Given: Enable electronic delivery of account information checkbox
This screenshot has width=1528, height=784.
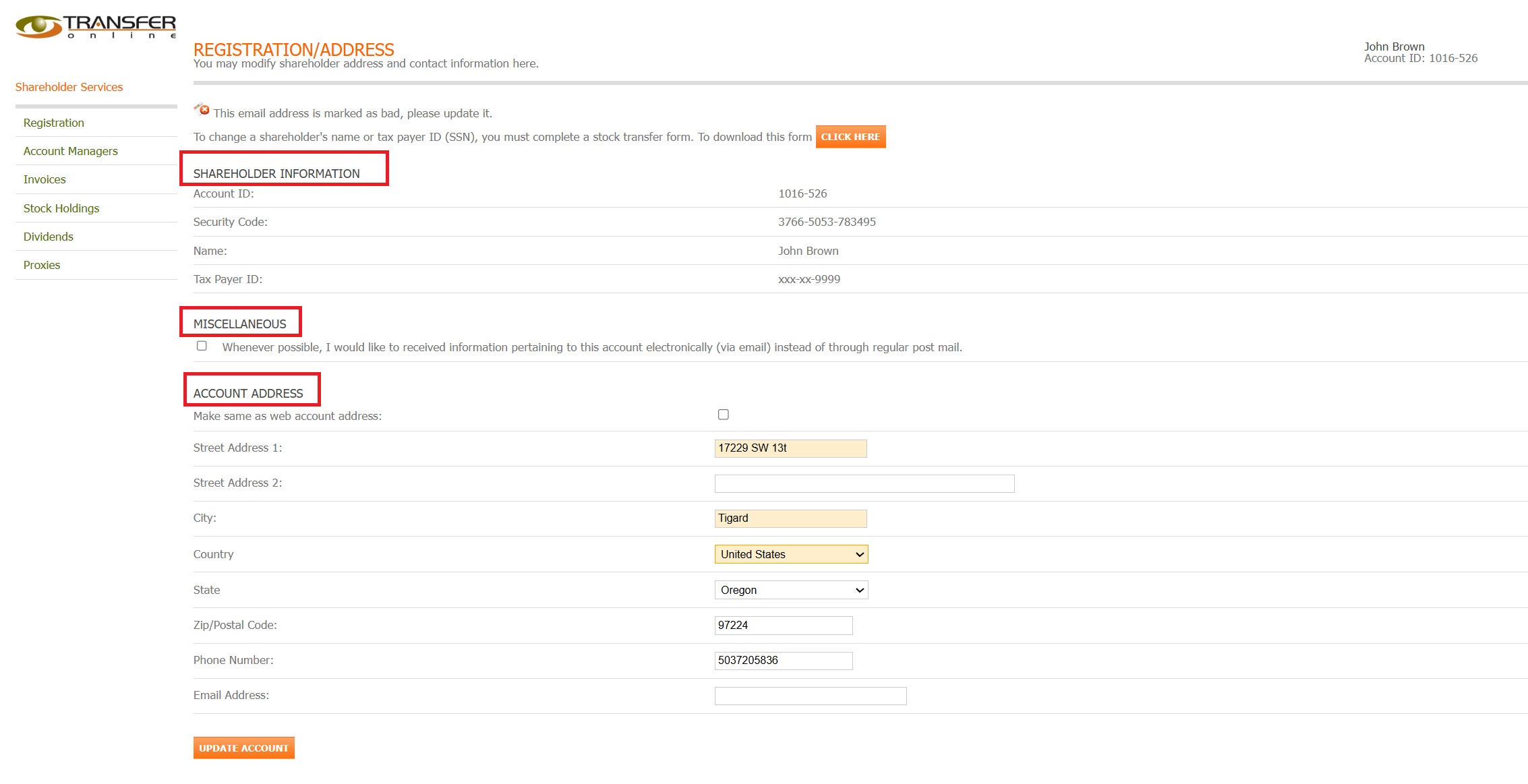Looking at the screenshot, I should tap(202, 346).
